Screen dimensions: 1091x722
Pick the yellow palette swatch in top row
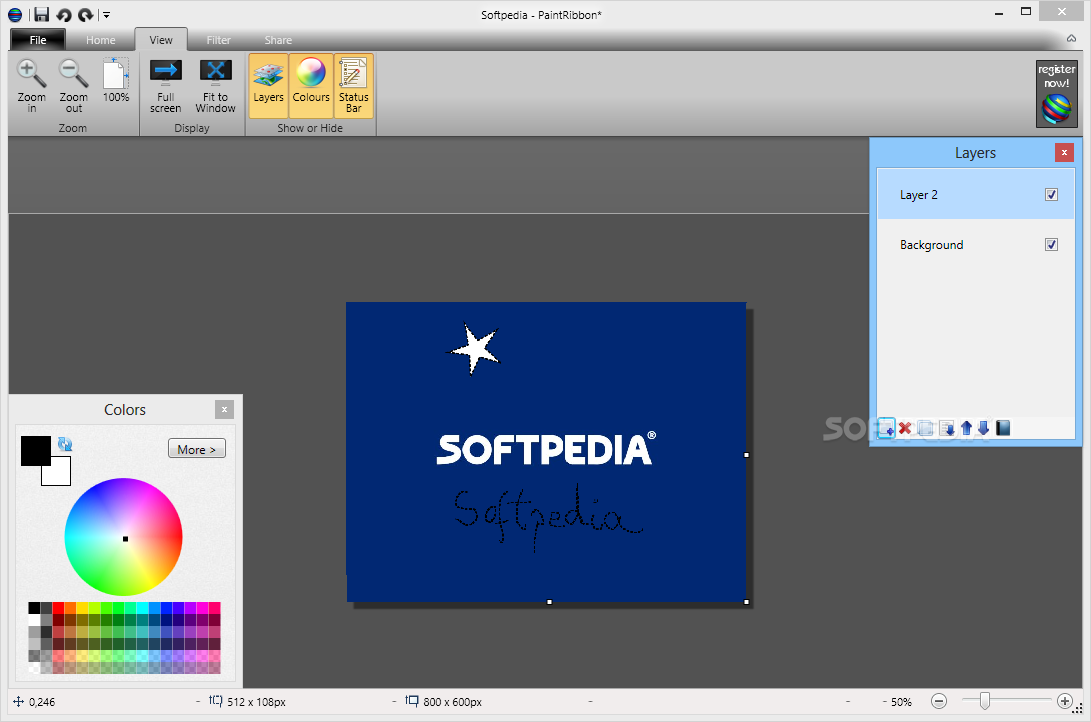click(82, 608)
